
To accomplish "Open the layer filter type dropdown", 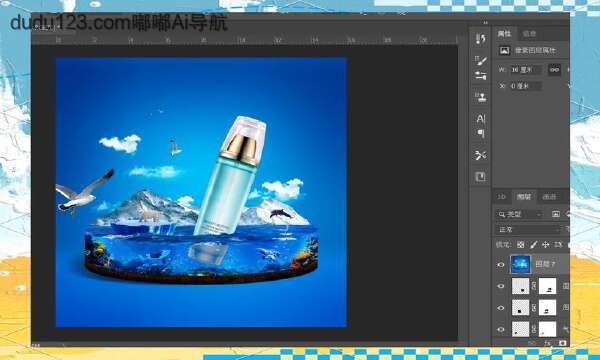I will [x=520, y=214].
